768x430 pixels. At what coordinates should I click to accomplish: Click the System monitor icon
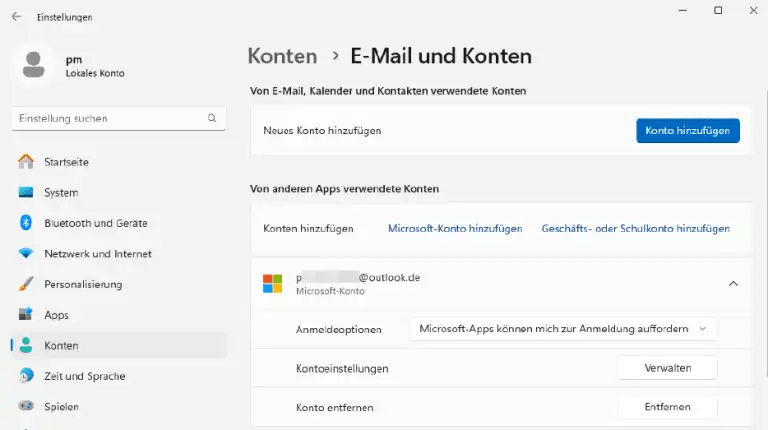26,192
